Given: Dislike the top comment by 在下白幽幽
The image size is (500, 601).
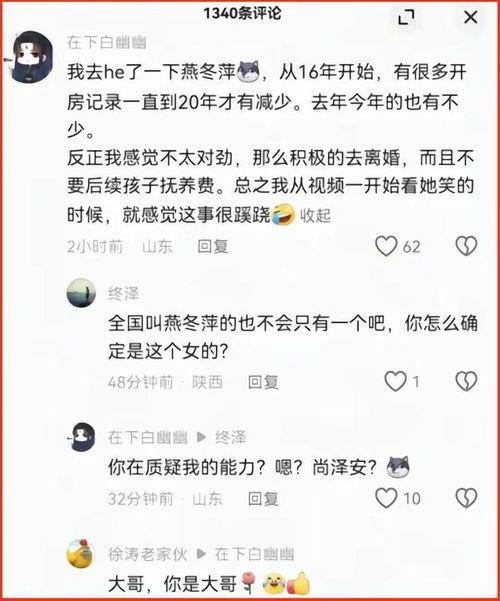Looking at the screenshot, I should (466, 246).
